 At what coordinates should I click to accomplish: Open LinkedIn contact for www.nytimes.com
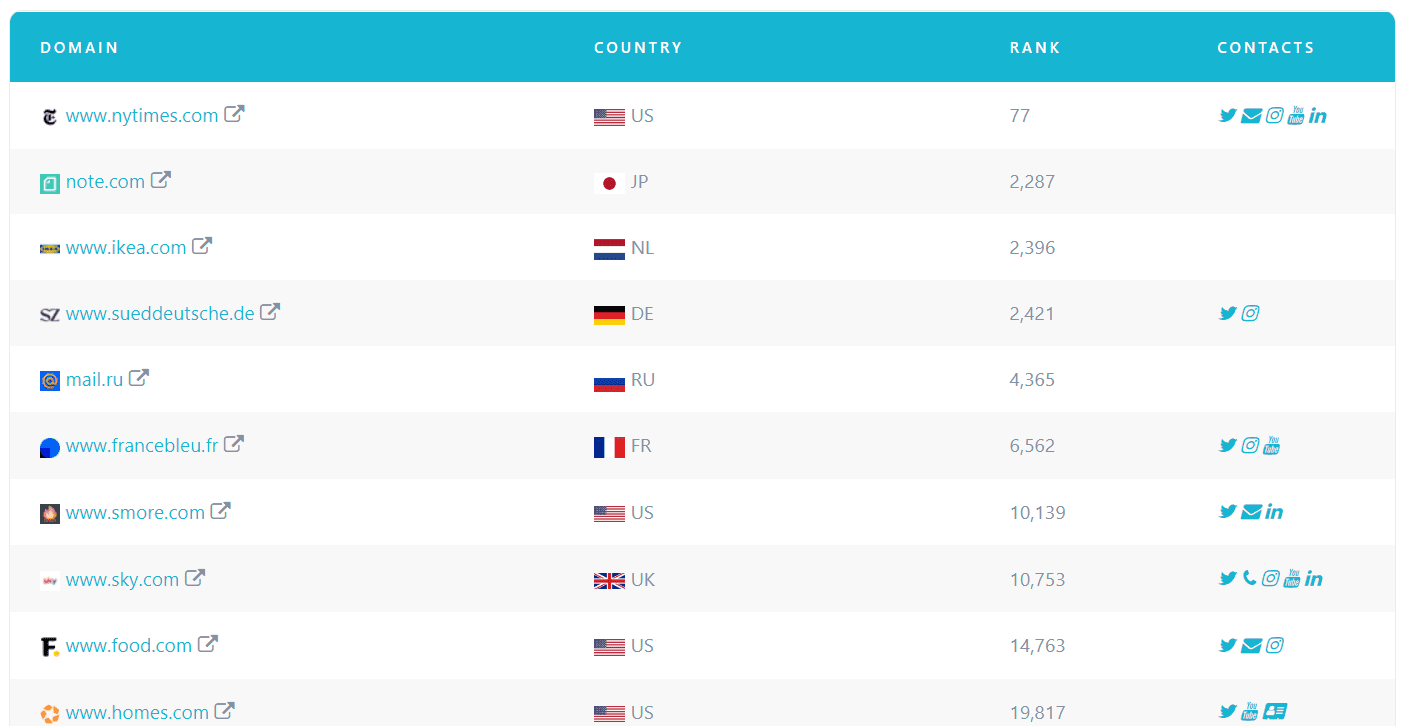[x=1318, y=116]
